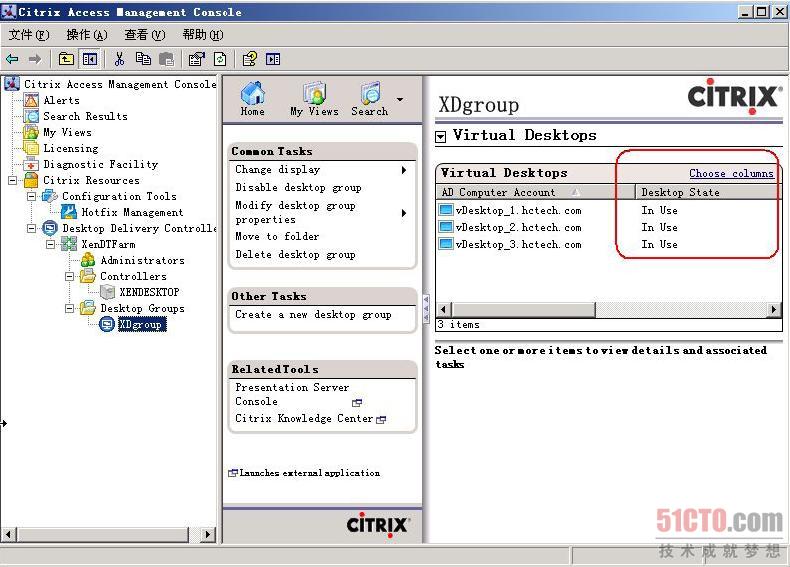Collapse the Controllers tree node
The height and width of the screenshot is (567, 790).
point(70,277)
